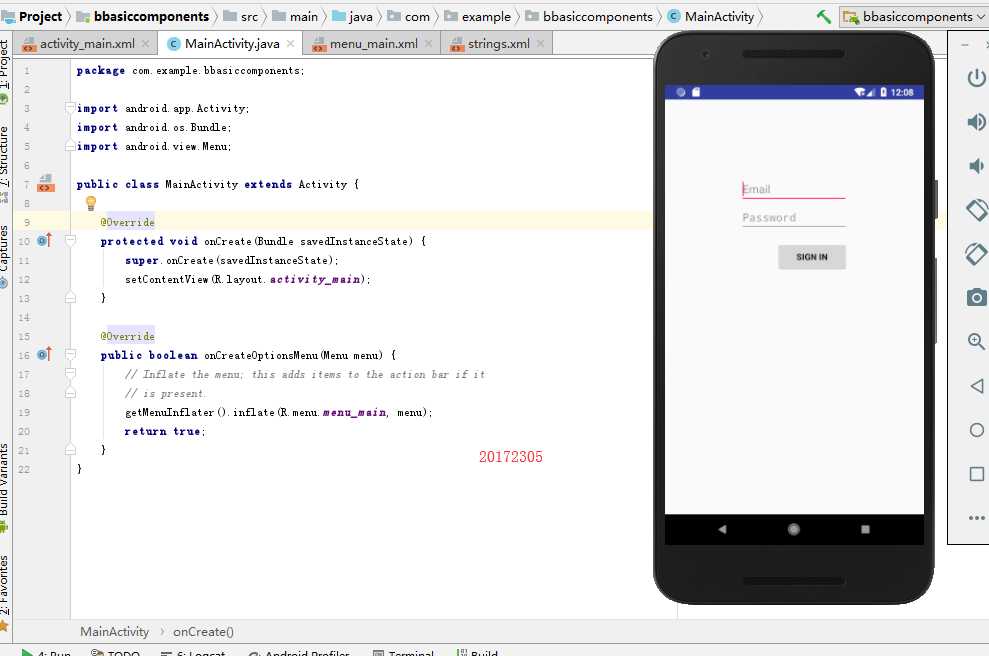The width and height of the screenshot is (989, 656).
Task: Open the Terminal tool window
Action: pyautogui.click(x=404, y=652)
